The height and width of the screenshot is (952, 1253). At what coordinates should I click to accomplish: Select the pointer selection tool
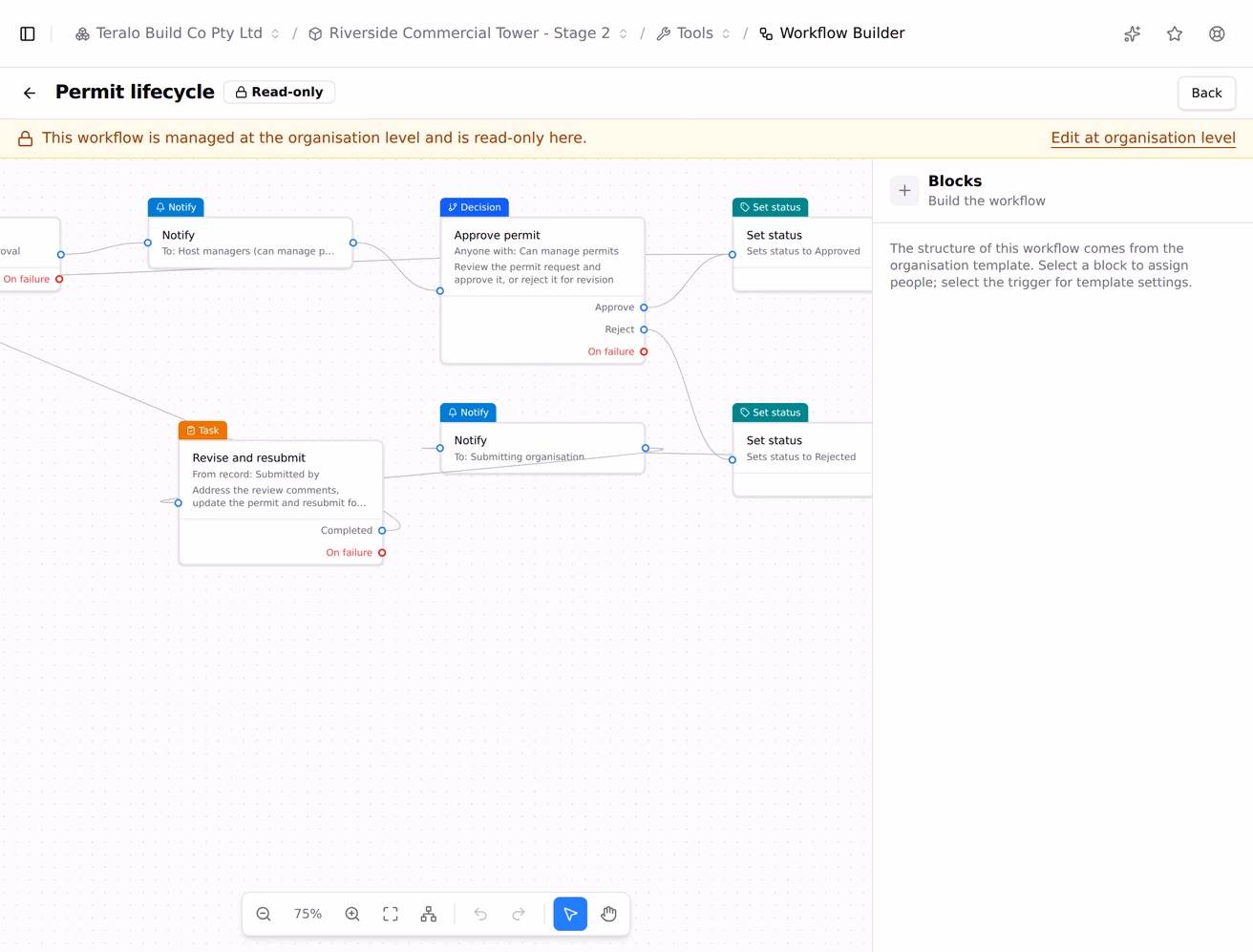point(570,914)
